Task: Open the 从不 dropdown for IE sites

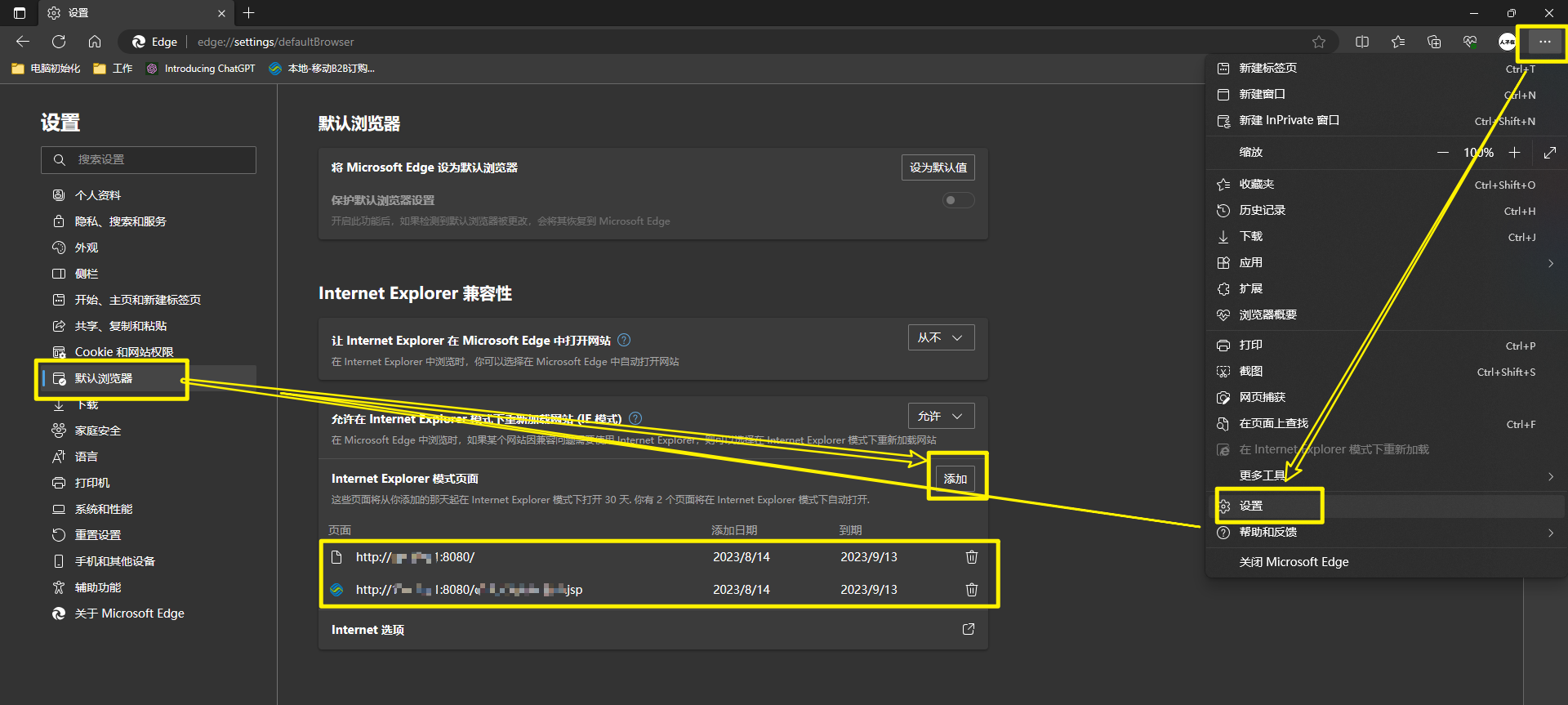Action: point(941,337)
